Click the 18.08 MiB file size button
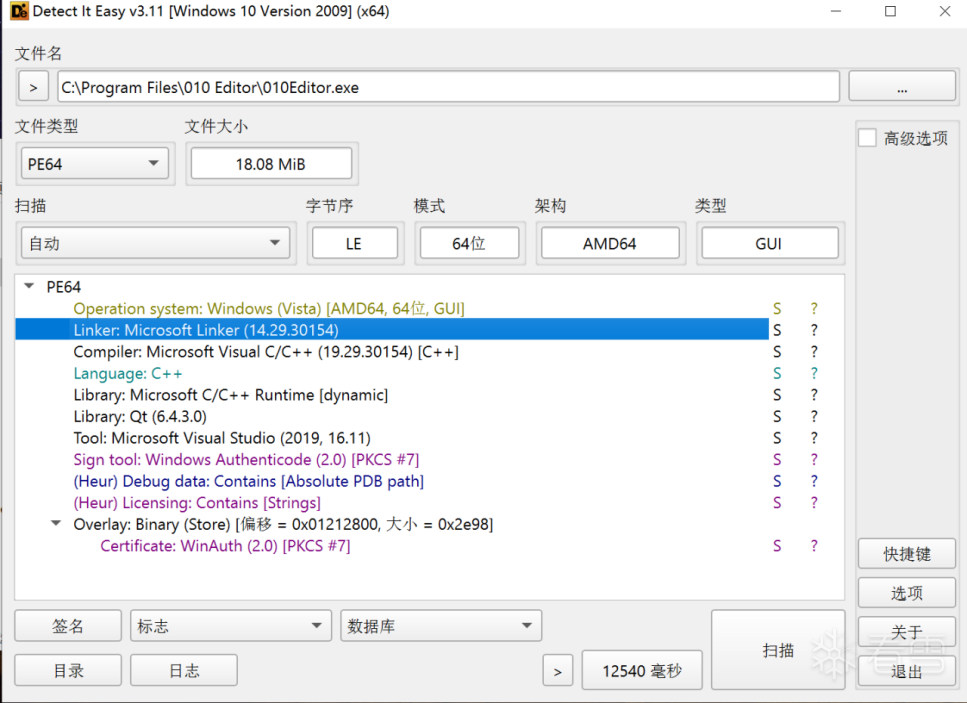Image resolution: width=967 pixels, height=703 pixels. tap(271, 163)
